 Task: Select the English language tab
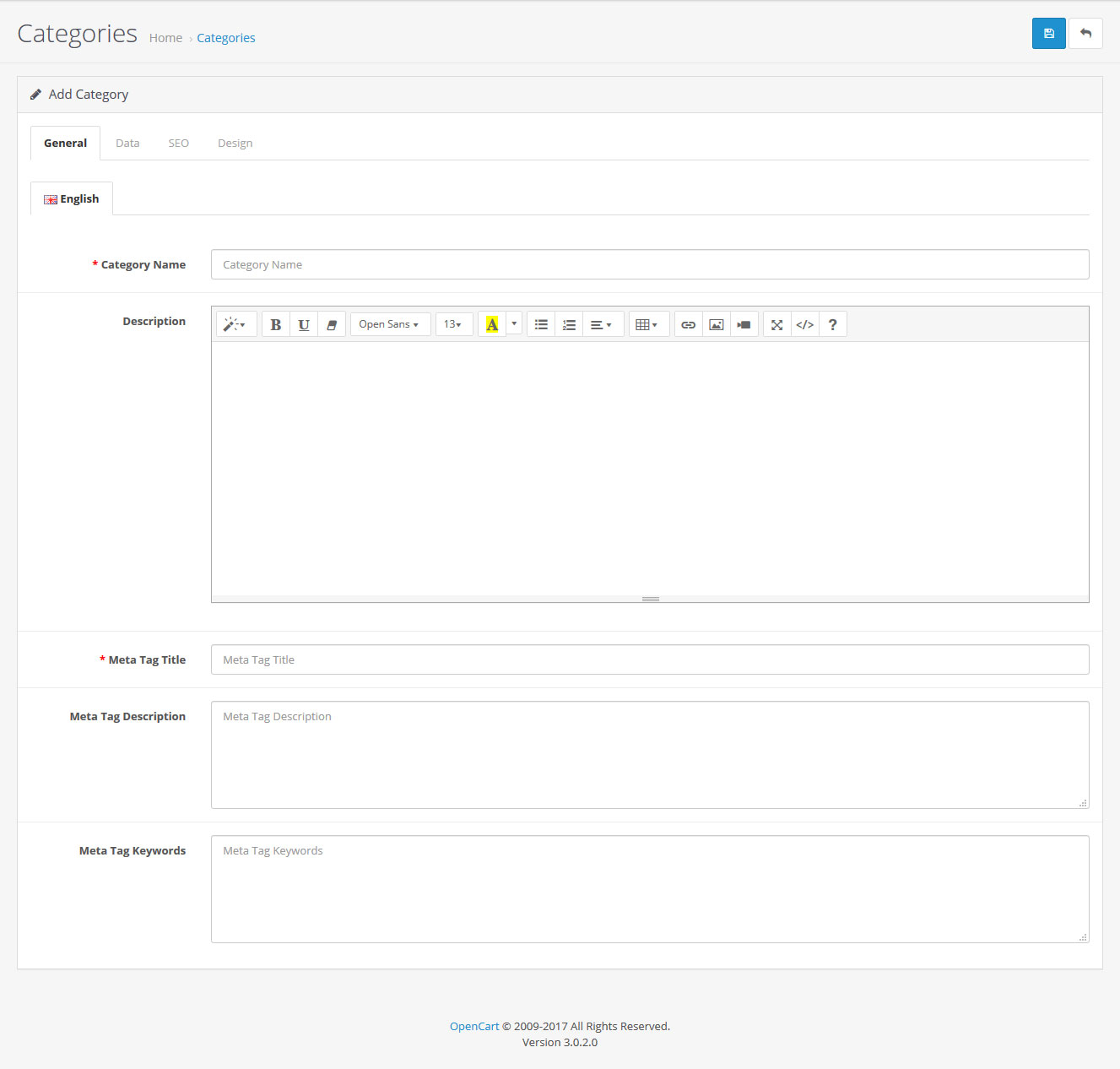point(72,198)
